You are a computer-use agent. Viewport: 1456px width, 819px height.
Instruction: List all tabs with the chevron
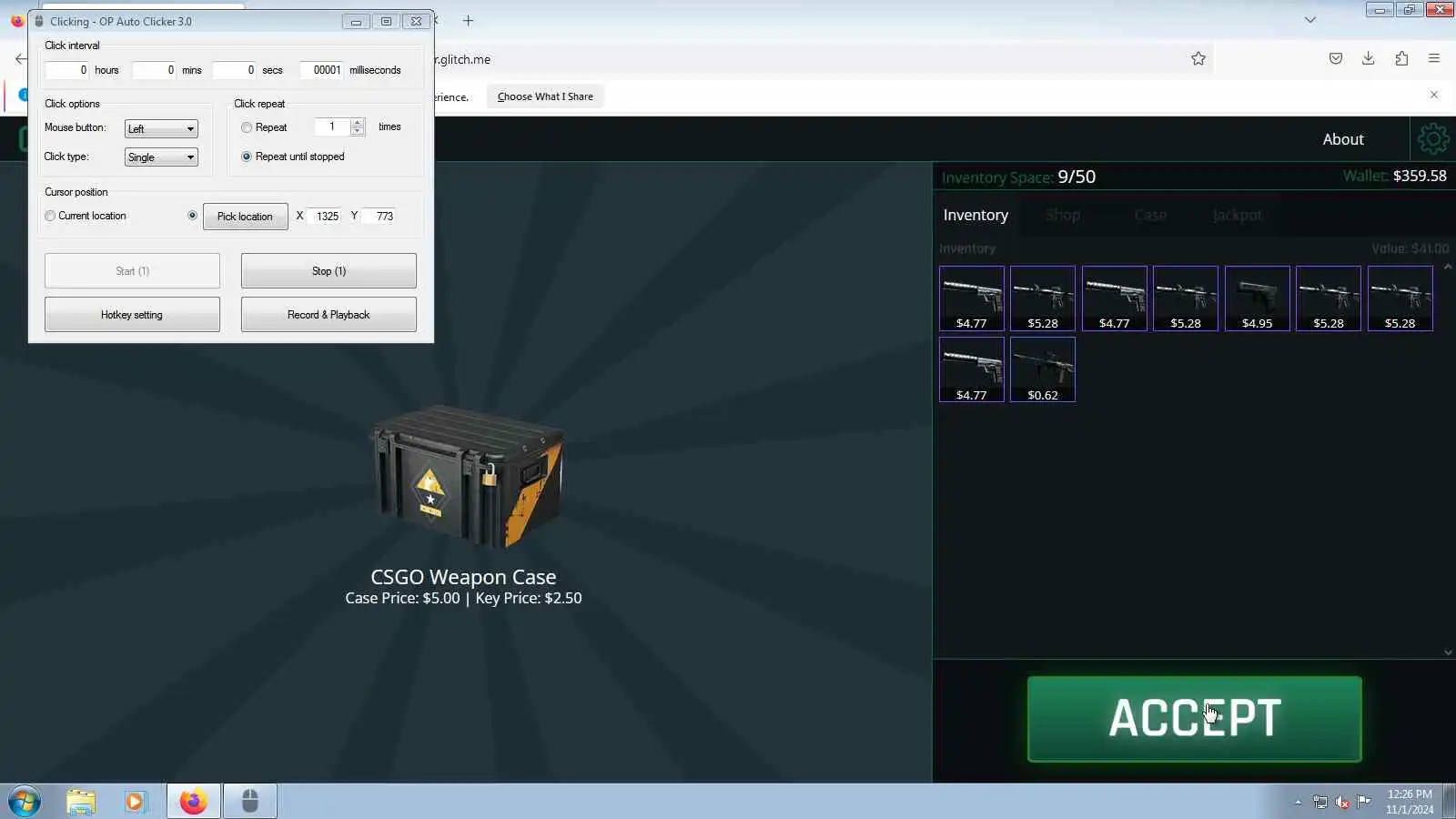(x=1310, y=20)
